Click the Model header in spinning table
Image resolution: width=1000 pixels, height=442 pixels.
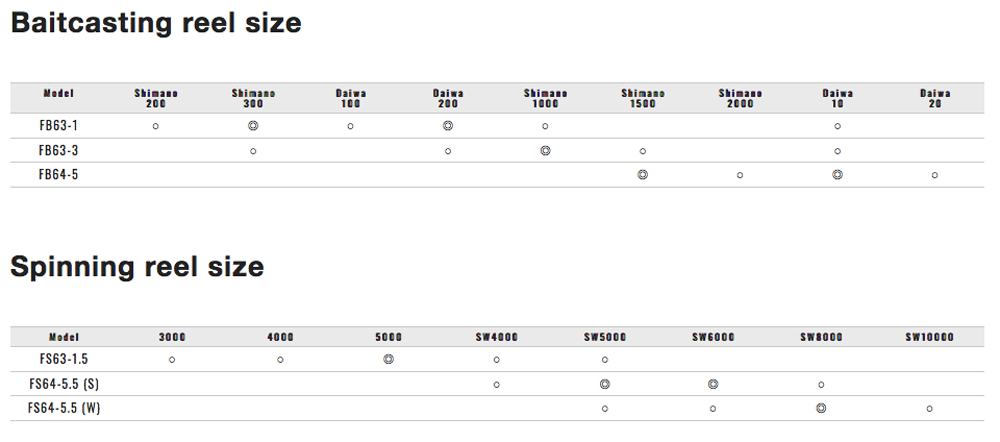pos(62,337)
